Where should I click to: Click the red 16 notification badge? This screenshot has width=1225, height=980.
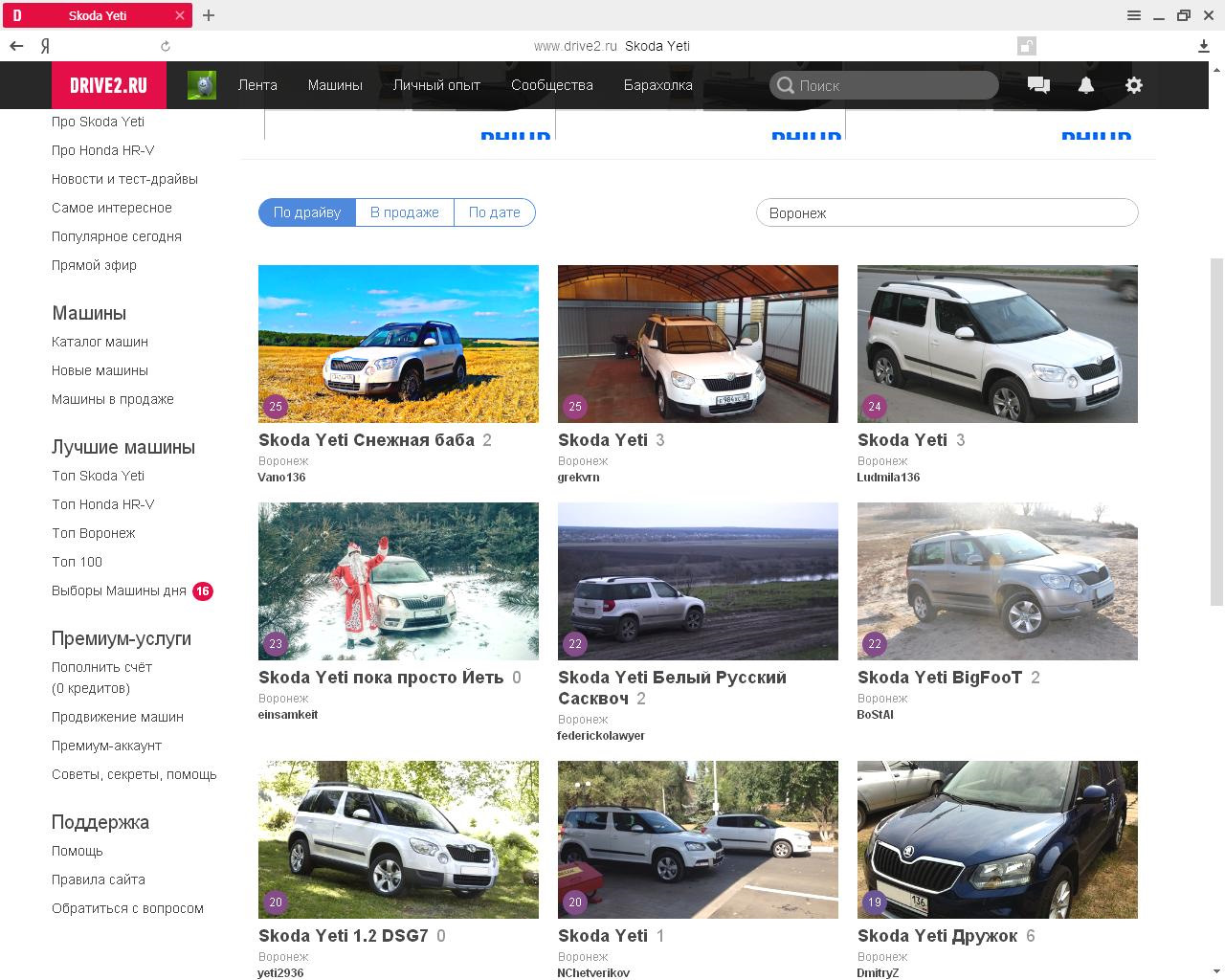coord(203,591)
